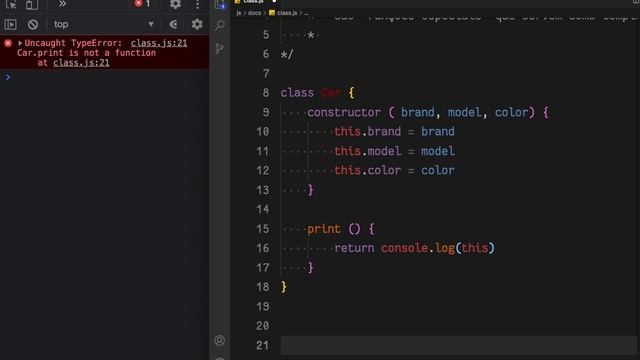Click the 'docs' breadcrumb segment
This screenshot has height=360, width=640.
(x=254, y=13)
